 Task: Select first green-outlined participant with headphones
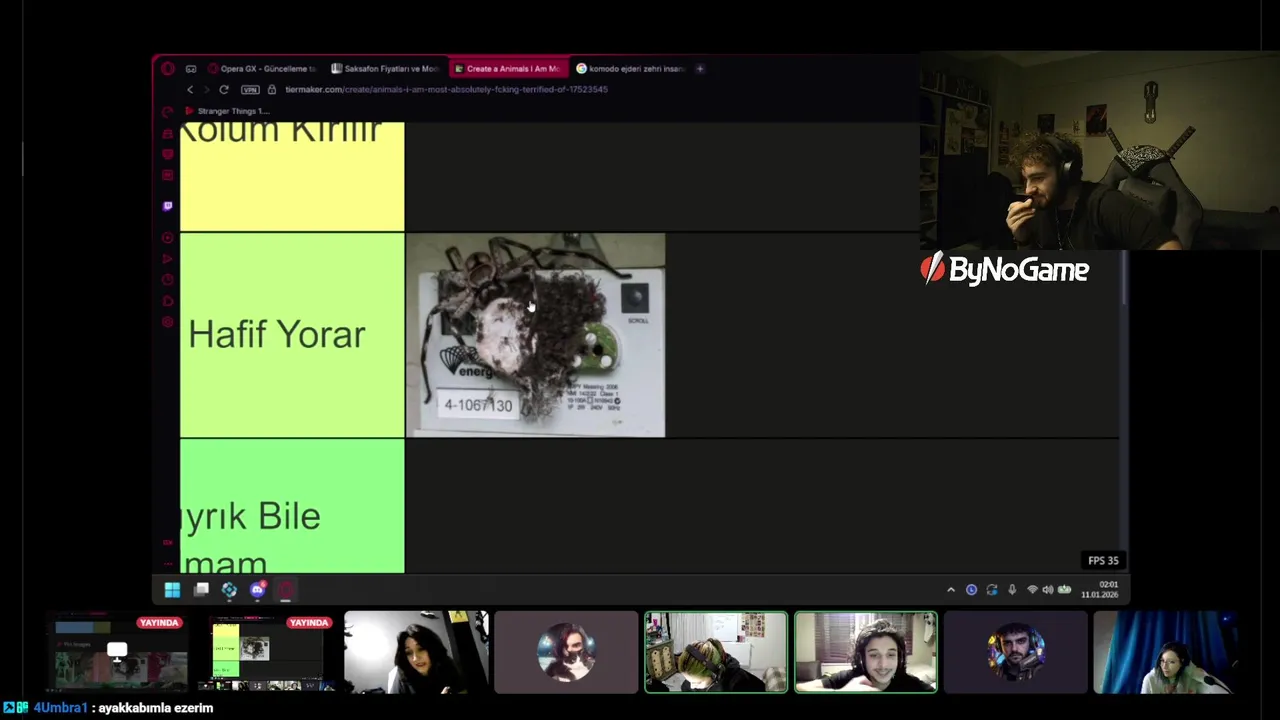point(716,652)
